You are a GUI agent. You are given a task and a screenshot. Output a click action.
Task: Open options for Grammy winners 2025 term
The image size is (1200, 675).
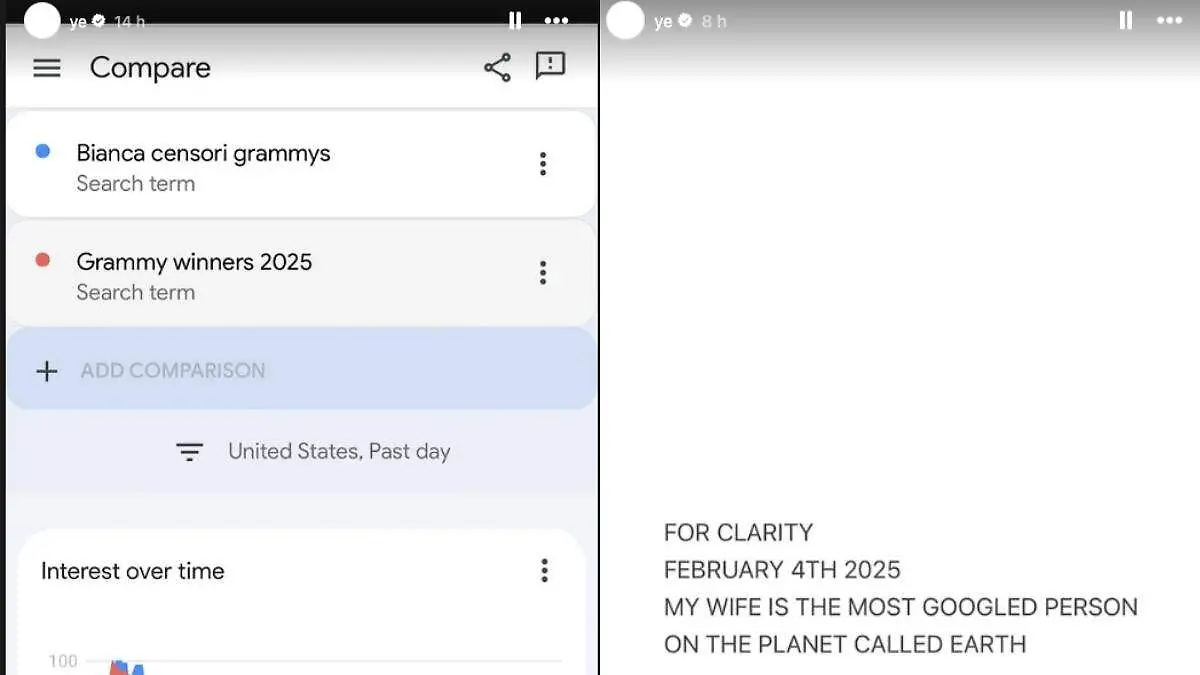[x=543, y=272]
